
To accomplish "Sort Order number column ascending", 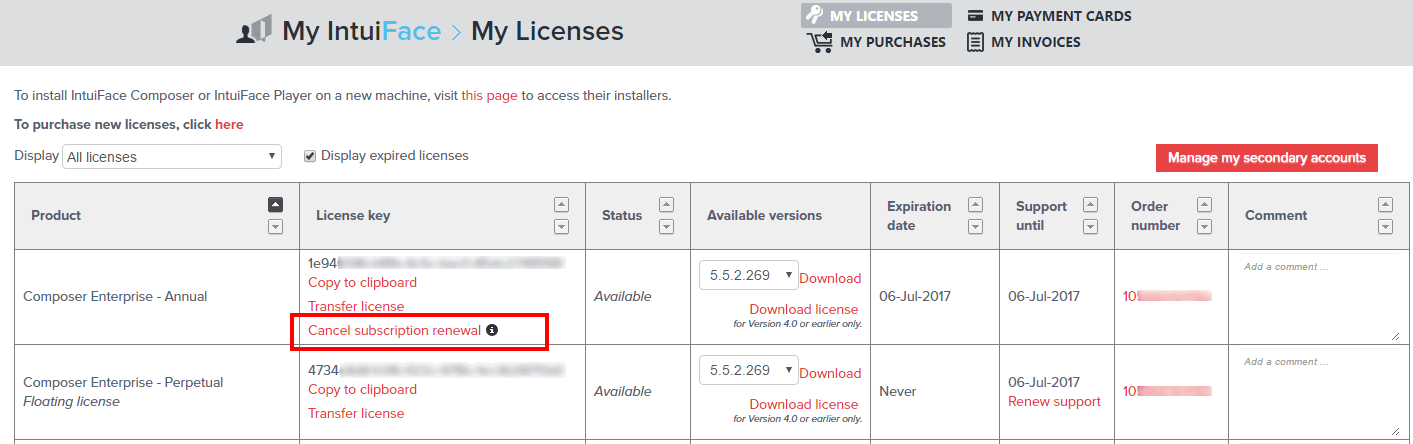I will click(1204, 204).
